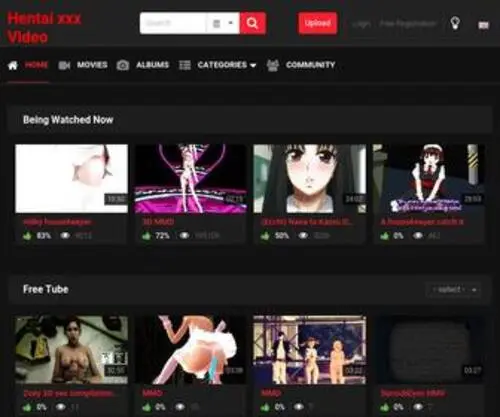Click the community people icon
This screenshot has height=417, width=500.
click(x=273, y=65)
